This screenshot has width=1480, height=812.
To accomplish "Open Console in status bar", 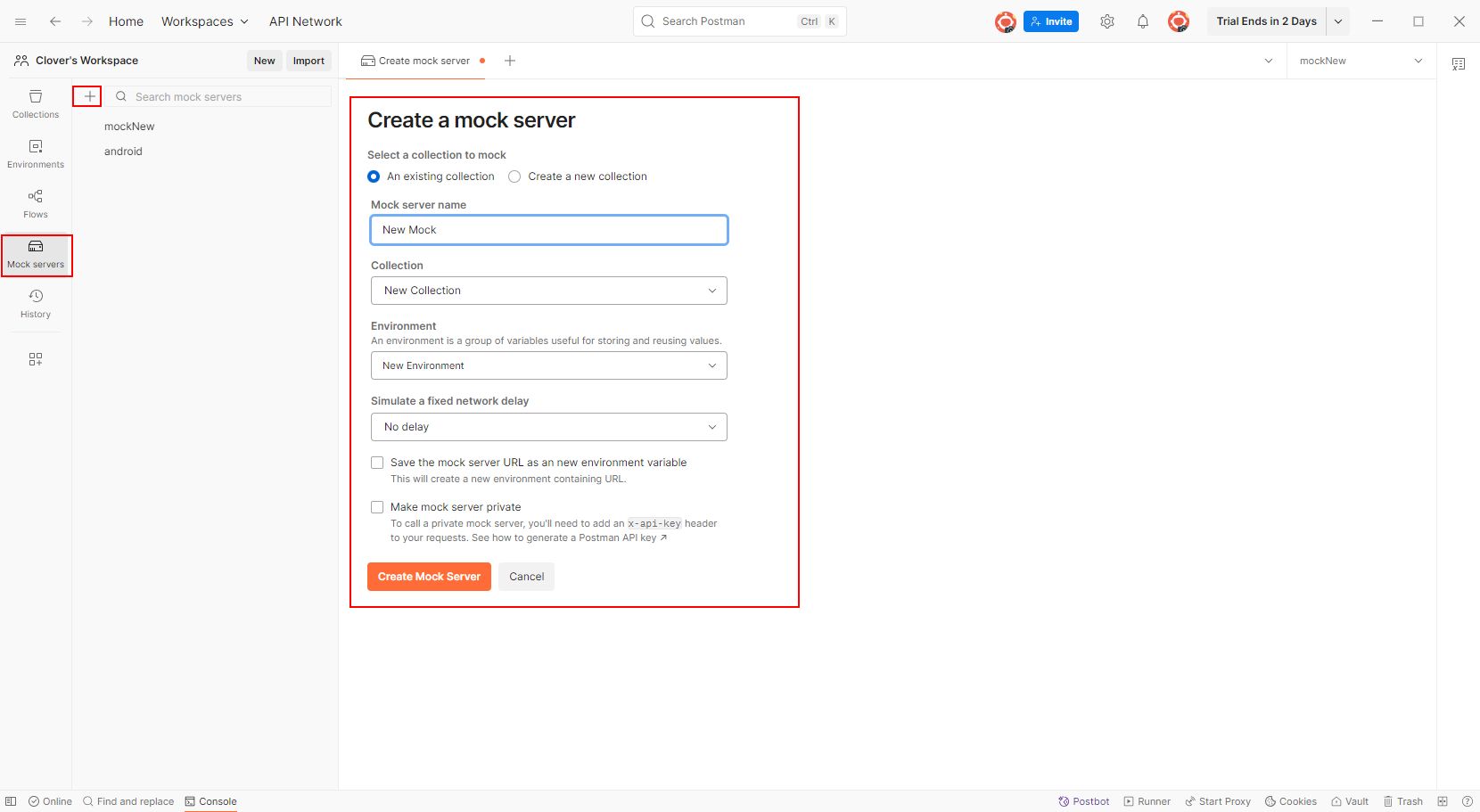I will tap(211, 801).
